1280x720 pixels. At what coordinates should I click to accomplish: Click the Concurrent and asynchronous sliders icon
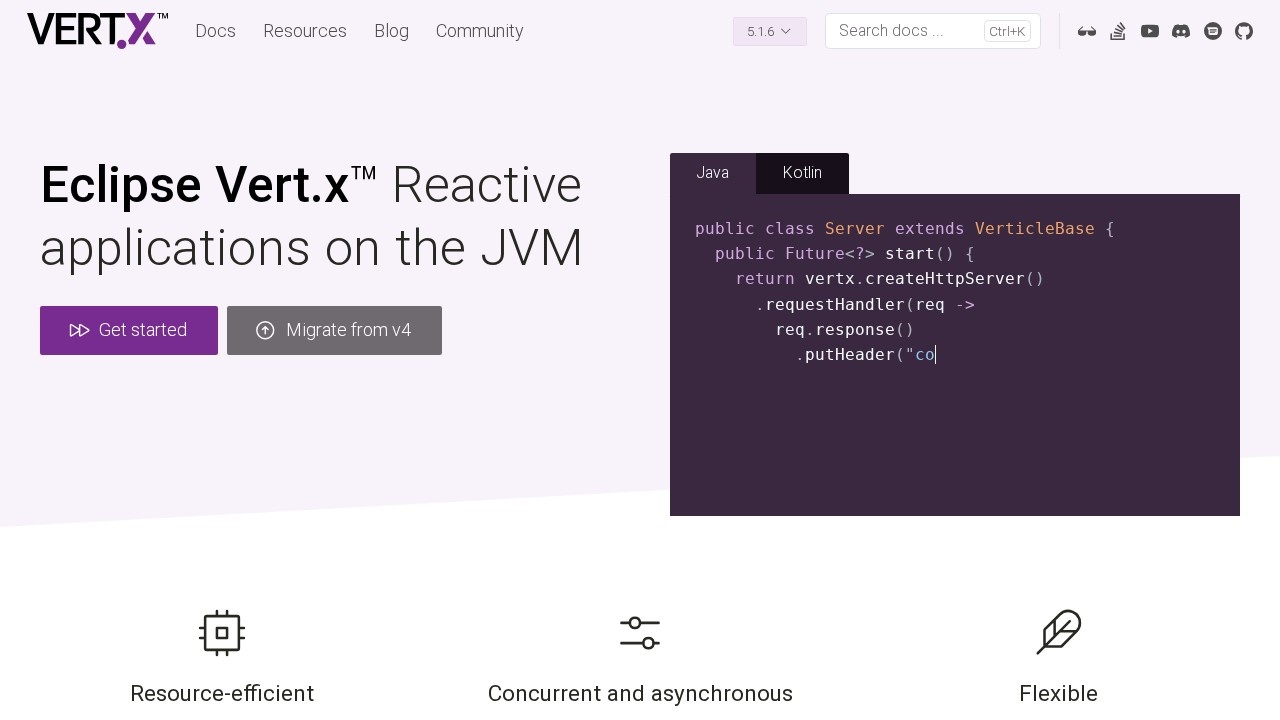(640, 633)
